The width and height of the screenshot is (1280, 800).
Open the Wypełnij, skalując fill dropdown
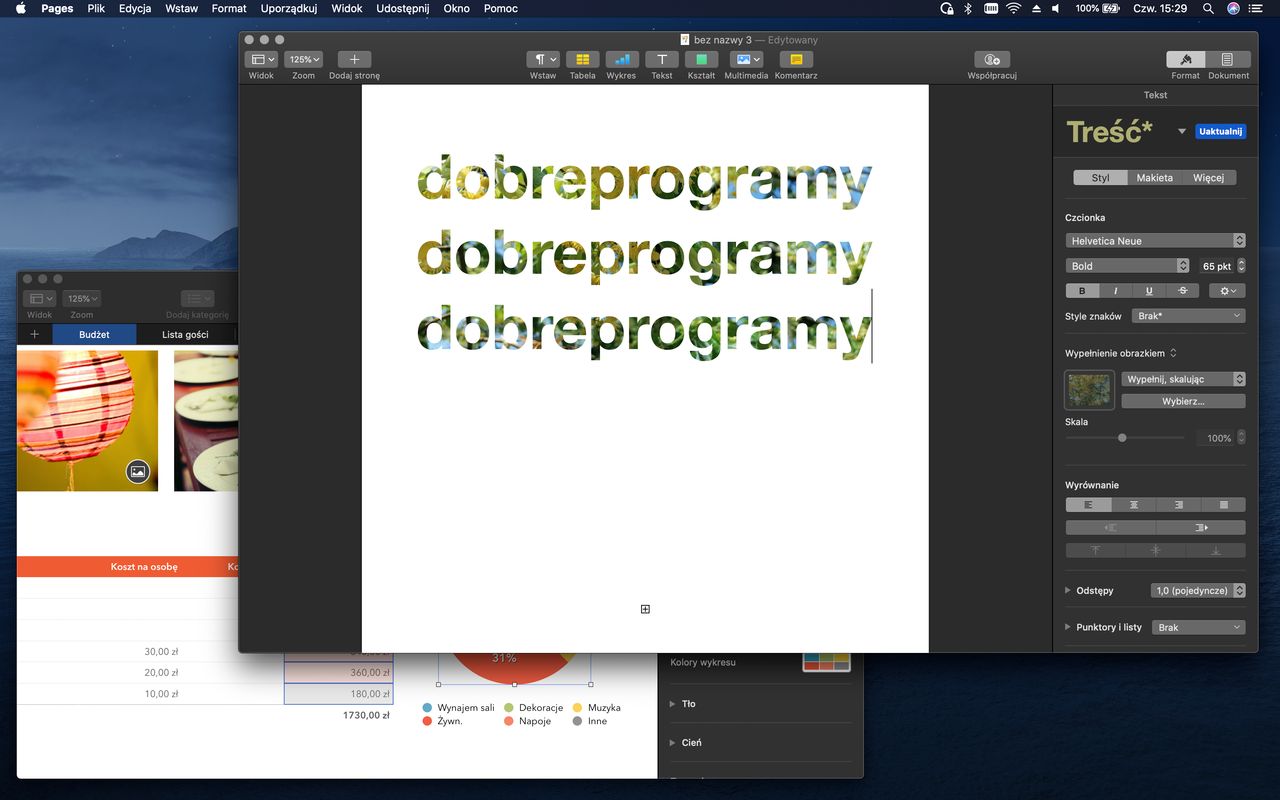tap(1183, 379)
